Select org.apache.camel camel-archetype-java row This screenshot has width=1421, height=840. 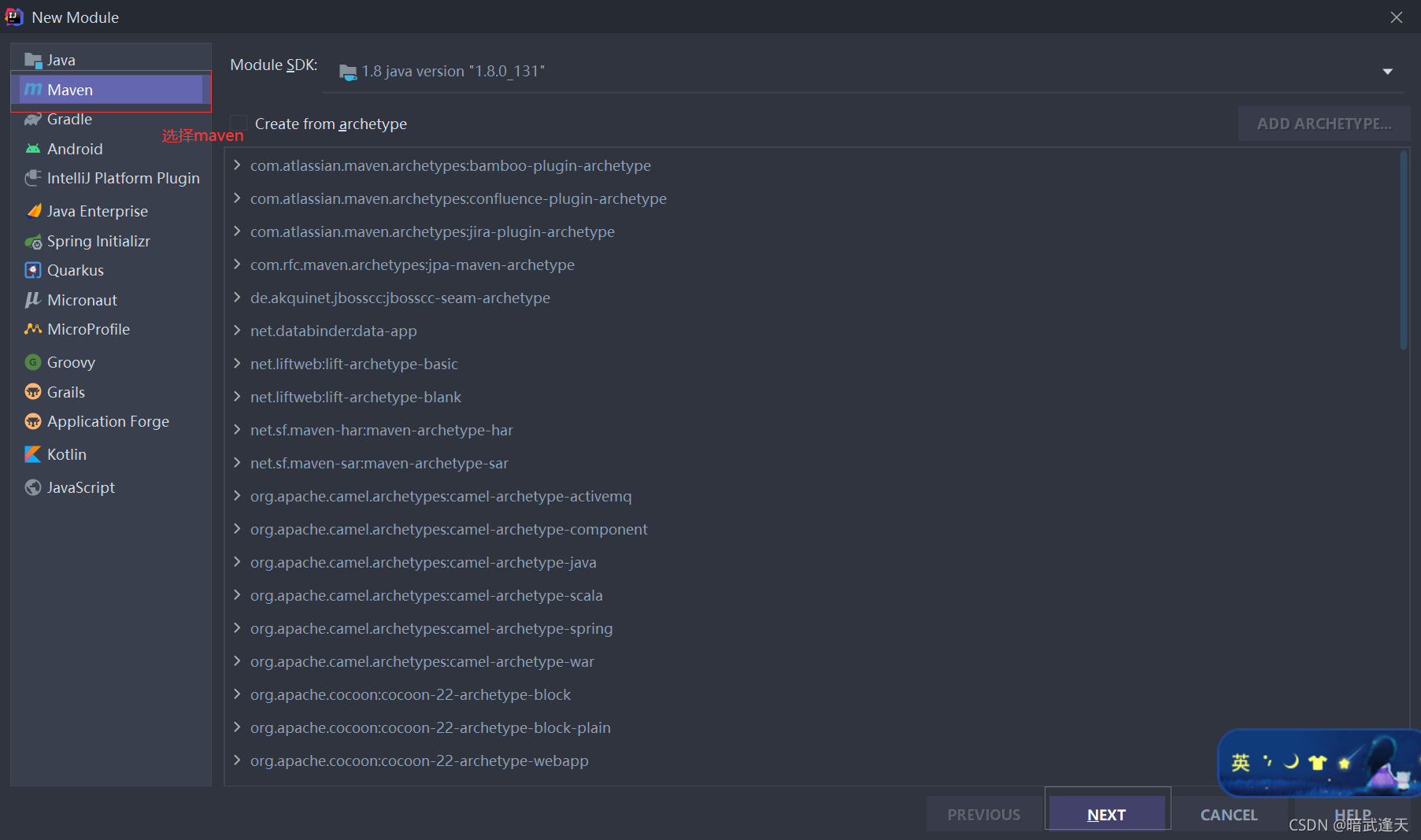tap(811, 562)
